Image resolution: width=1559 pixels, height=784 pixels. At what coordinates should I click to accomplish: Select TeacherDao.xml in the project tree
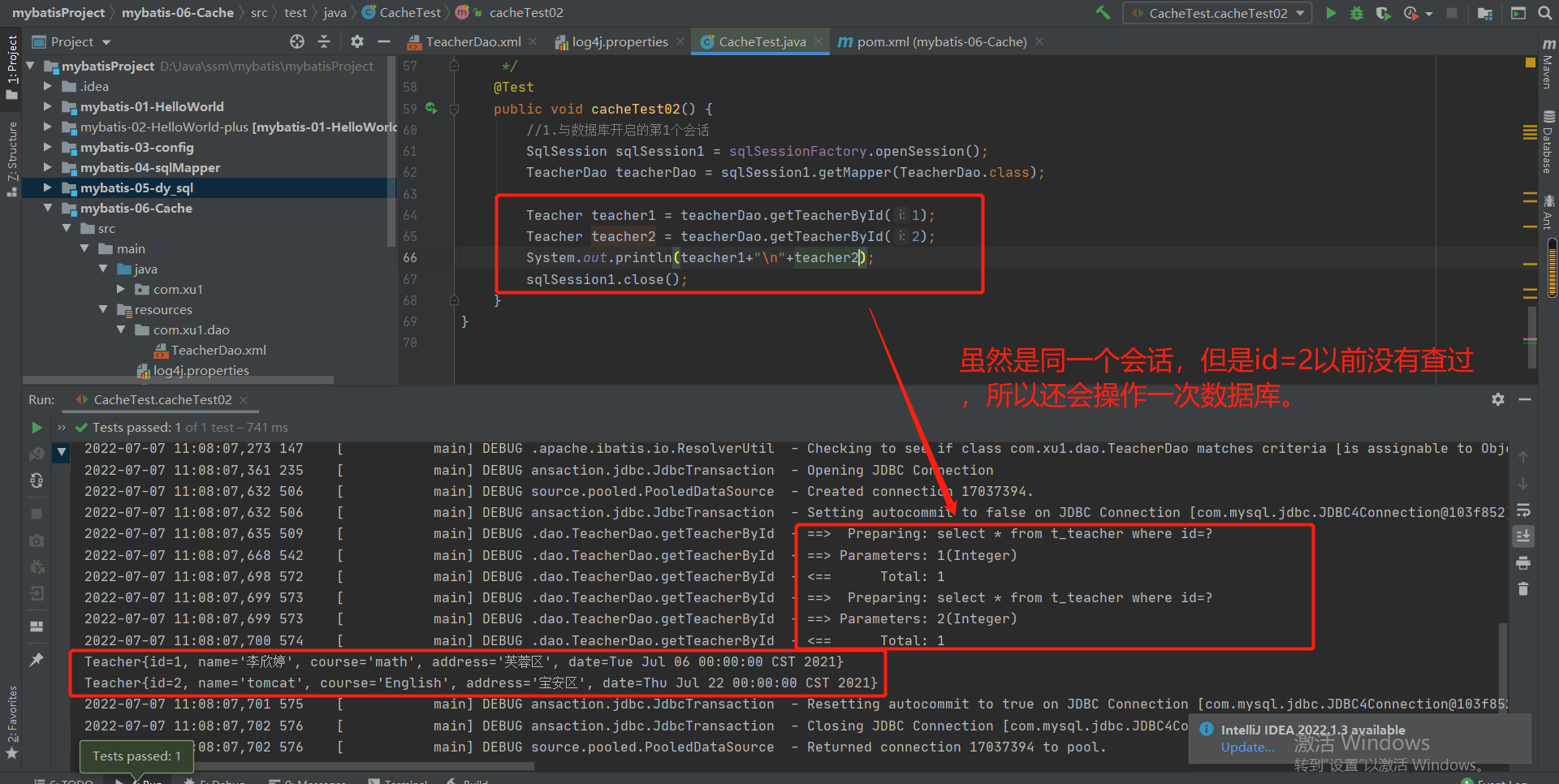[x=218, y=350]
